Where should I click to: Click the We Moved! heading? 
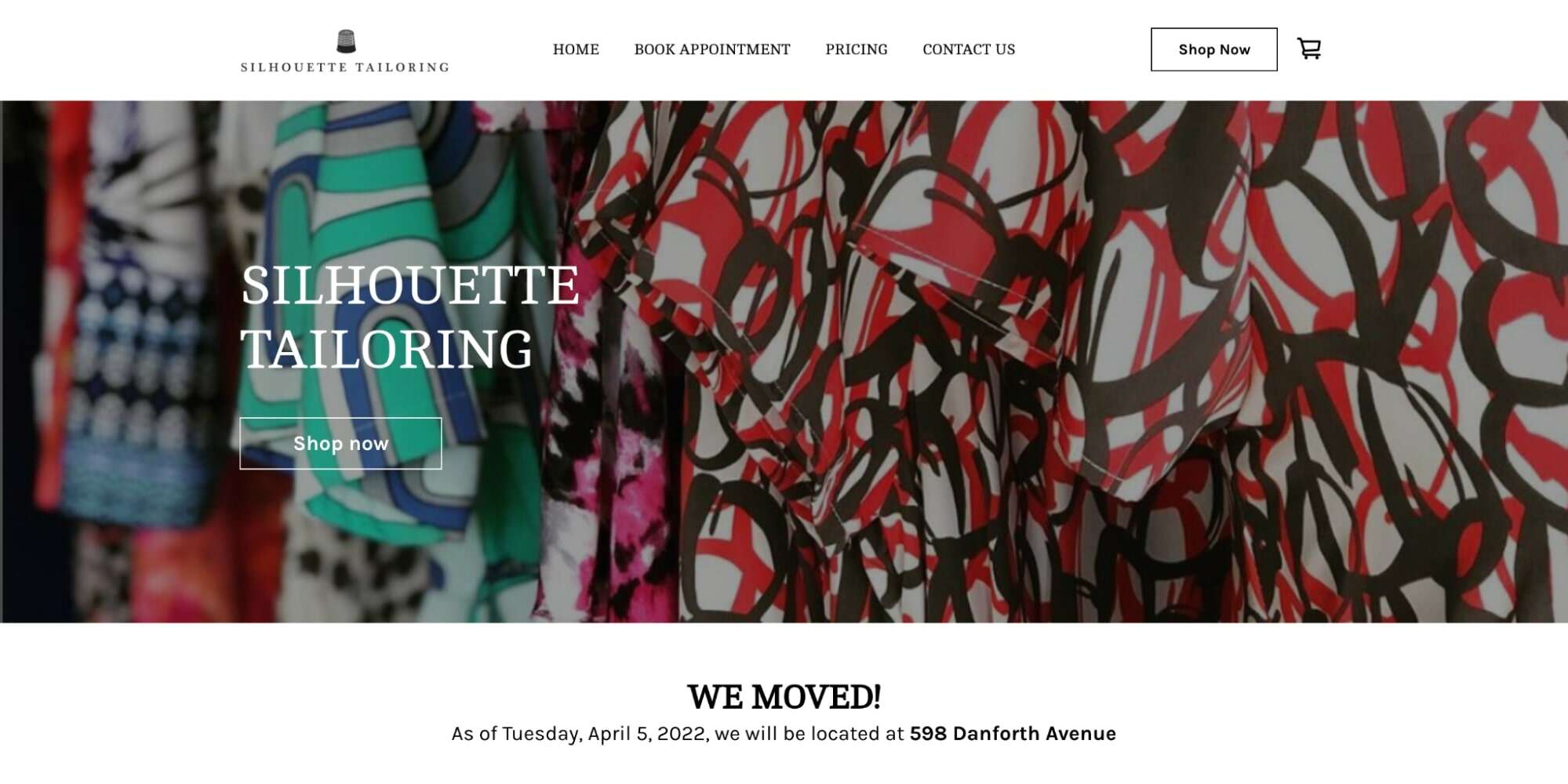point(784,697)
